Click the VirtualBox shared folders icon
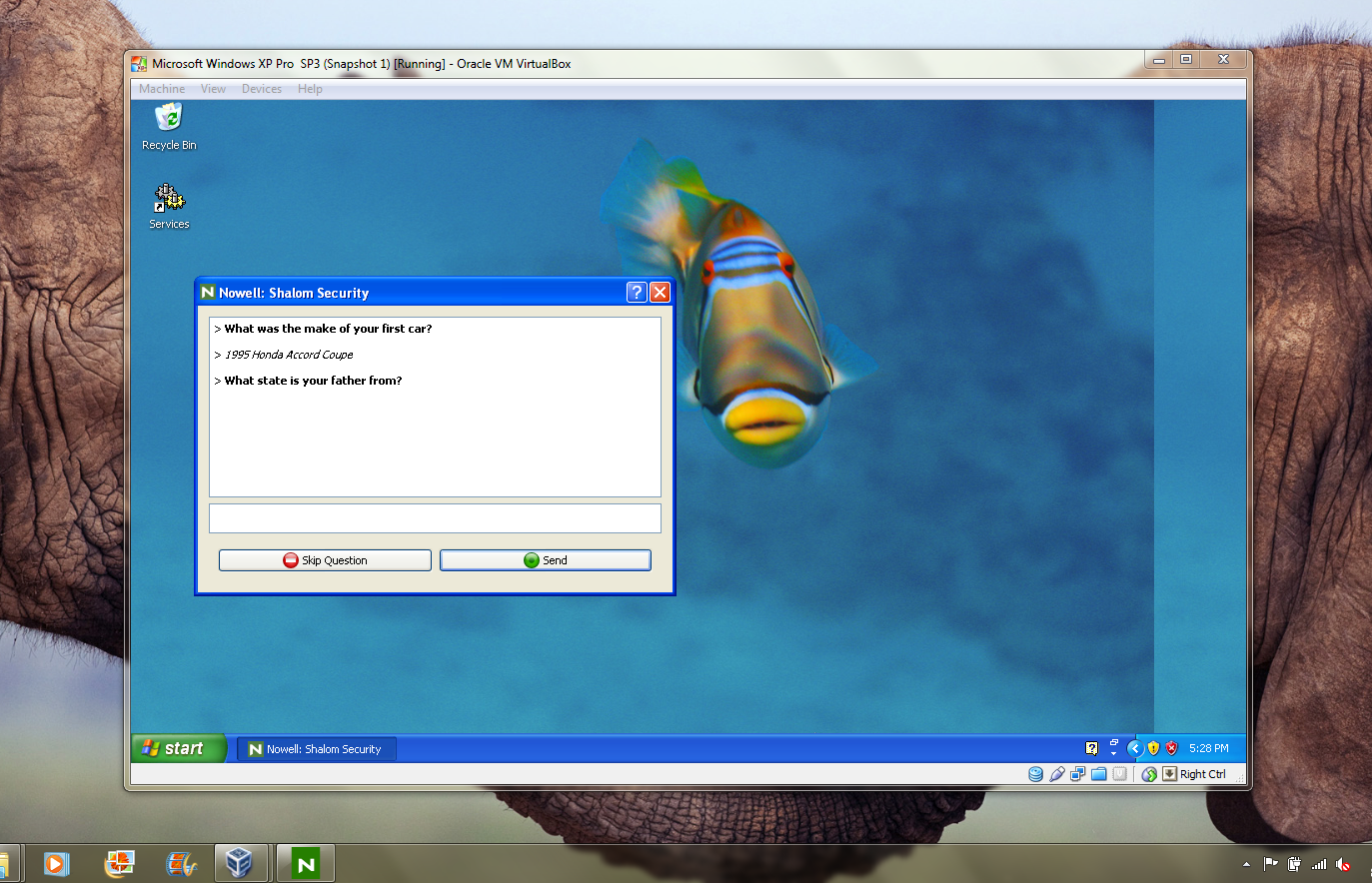1372x883 pixels. pos(1098,774)
